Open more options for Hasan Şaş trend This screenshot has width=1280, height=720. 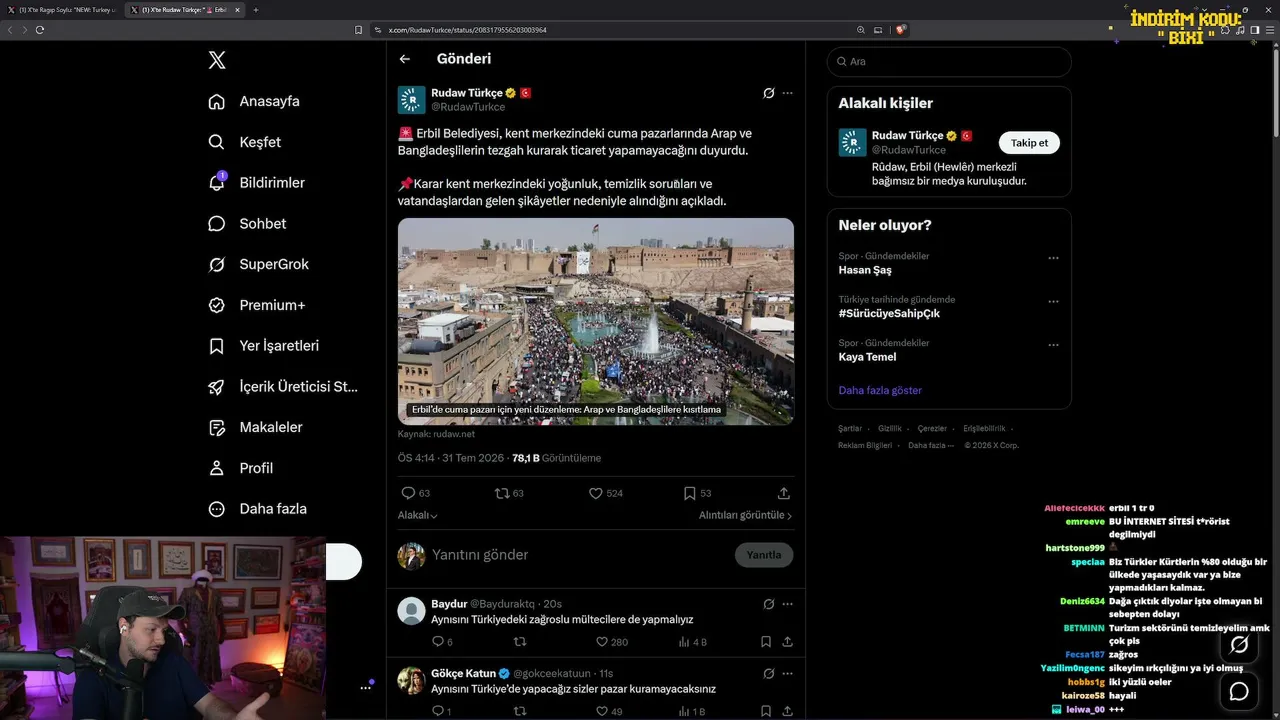tap(1053, 258)
